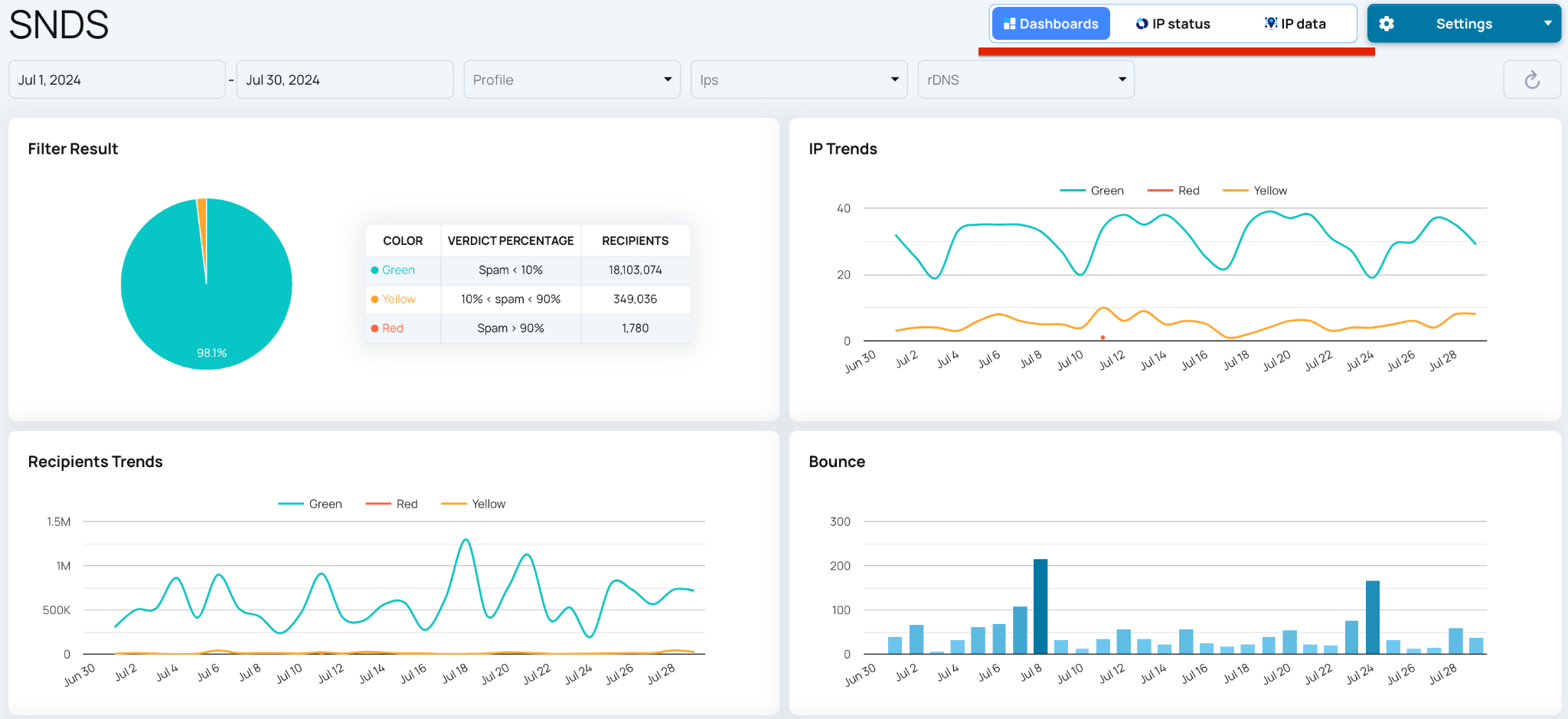Click the red dot on IP Trends chart

tap(1102, 338)
